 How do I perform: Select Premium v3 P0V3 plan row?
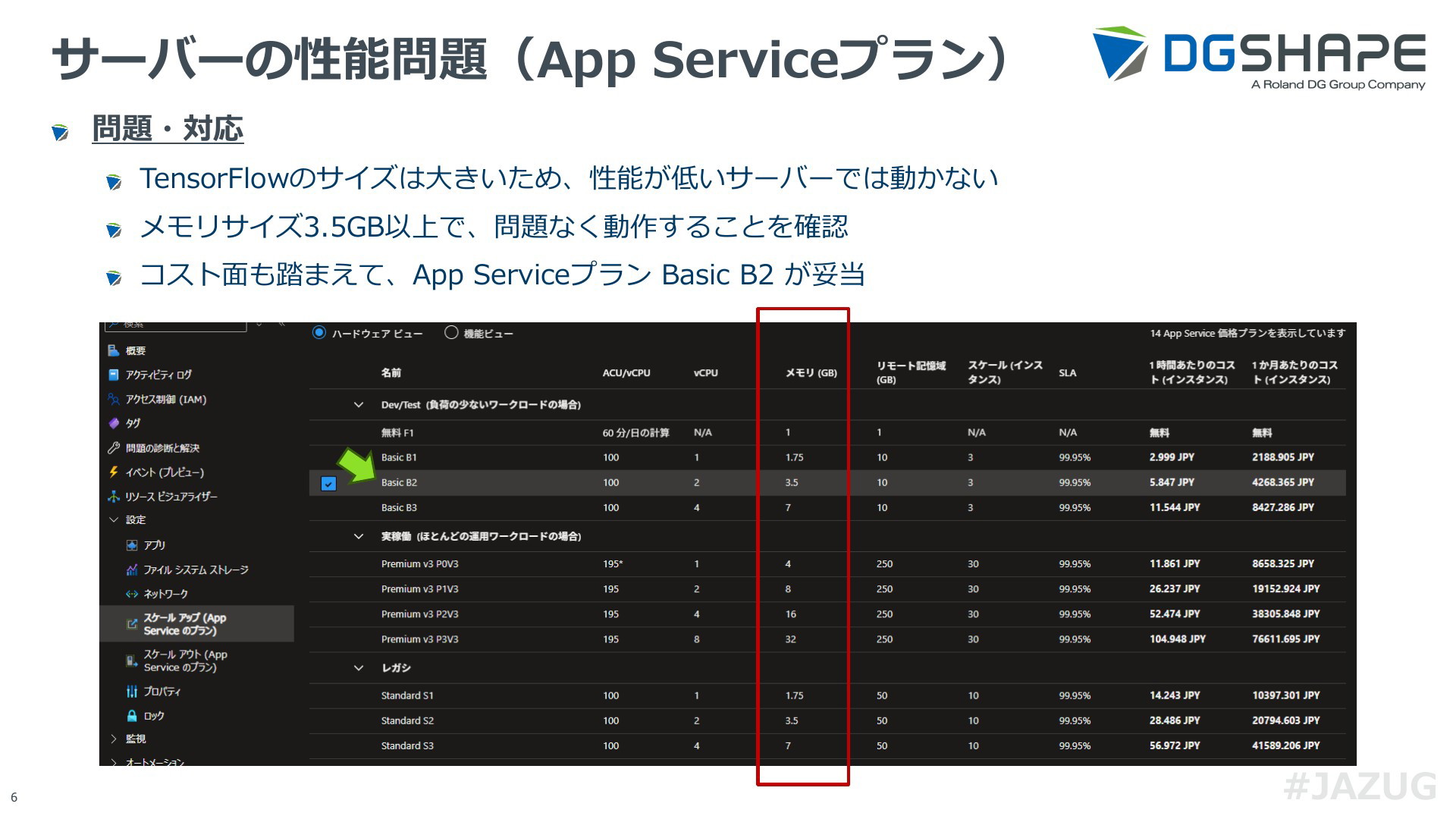pyautogui.click(x=827, y=563)
